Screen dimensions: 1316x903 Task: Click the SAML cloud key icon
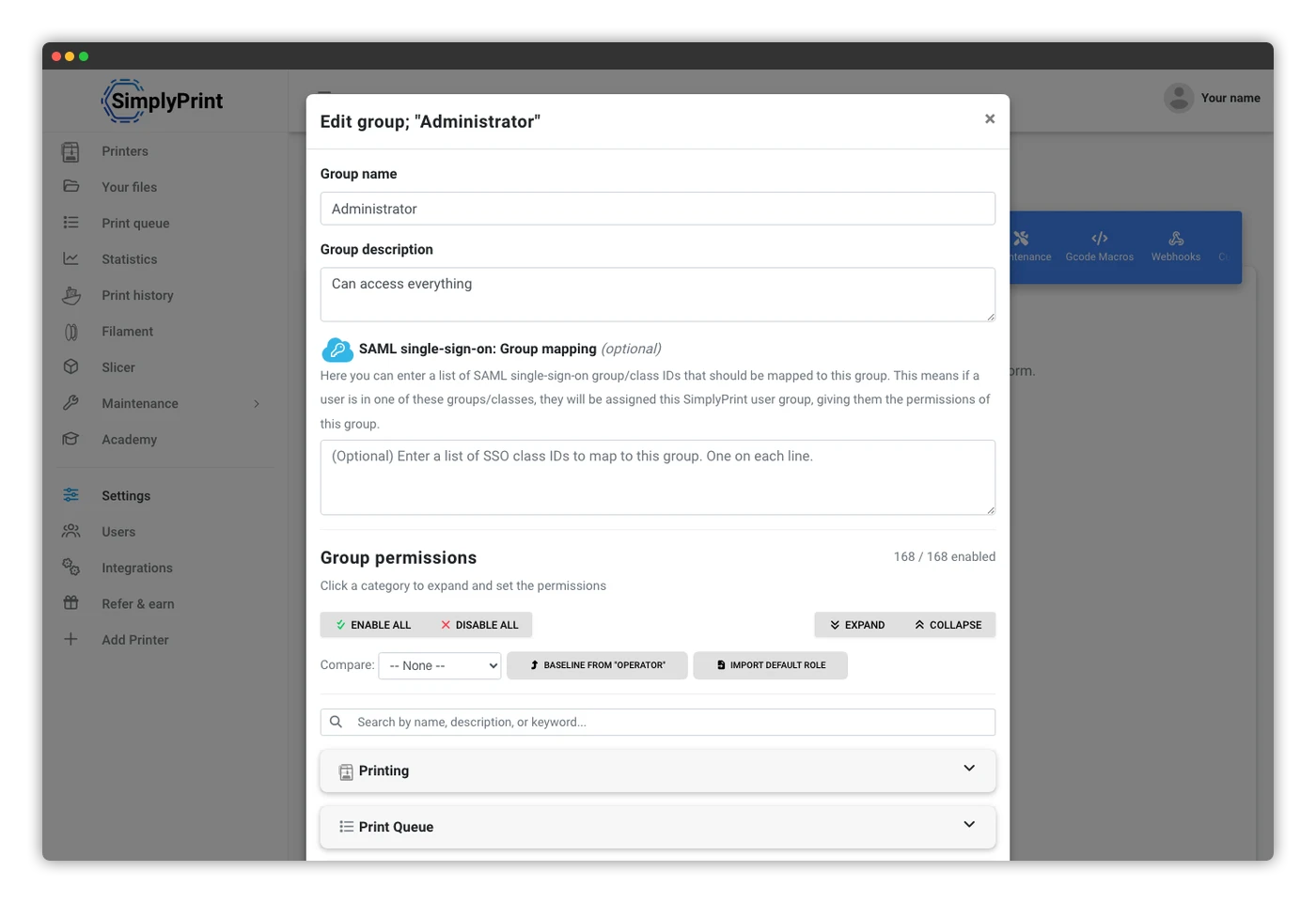coord(337,350)
